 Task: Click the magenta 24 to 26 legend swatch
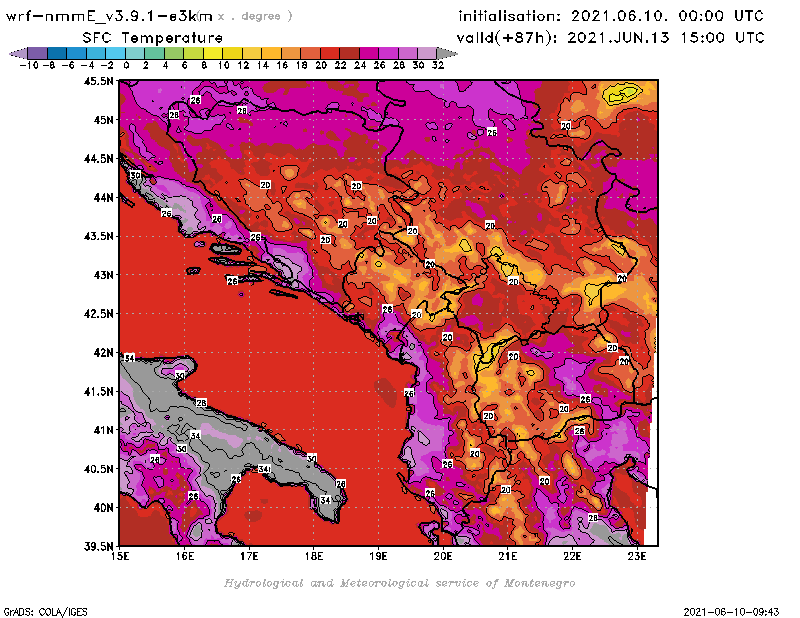(x=369, y=53)
